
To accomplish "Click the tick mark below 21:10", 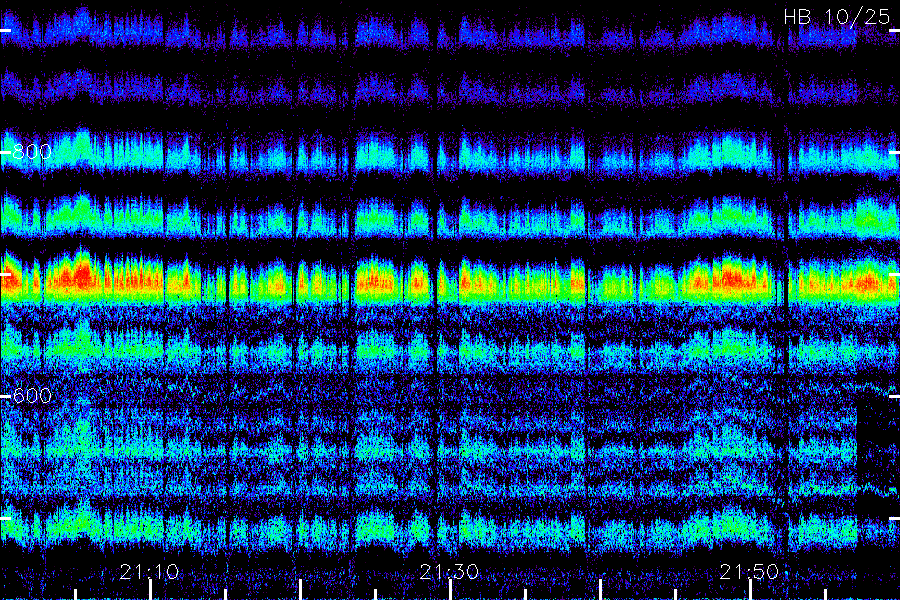I will tap(150, 590).
